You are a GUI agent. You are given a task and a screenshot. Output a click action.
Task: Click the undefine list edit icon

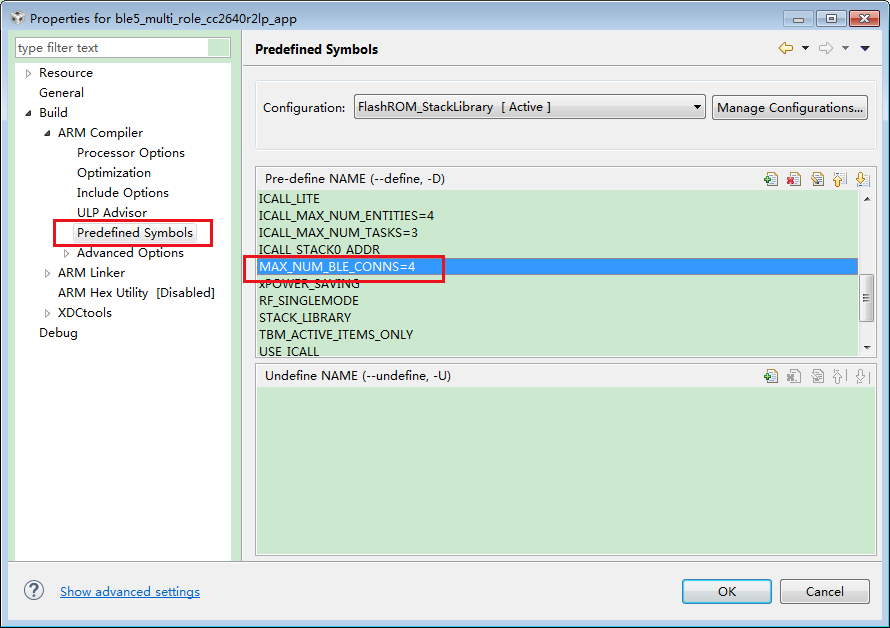[x=817, y=376]
